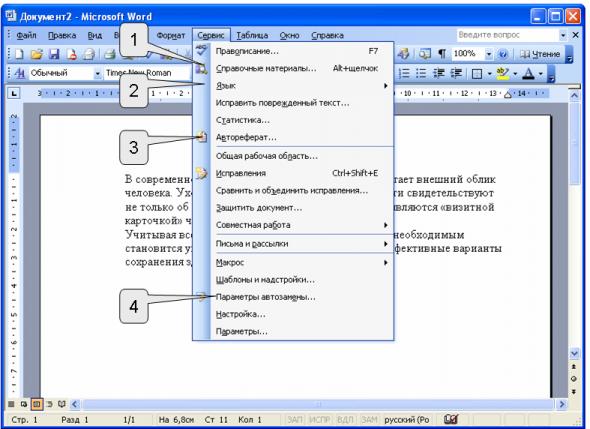Toggle ВДЛ extend selection indicator
Image resolution: width=590 pixels, height=429 pixels.
345,419
